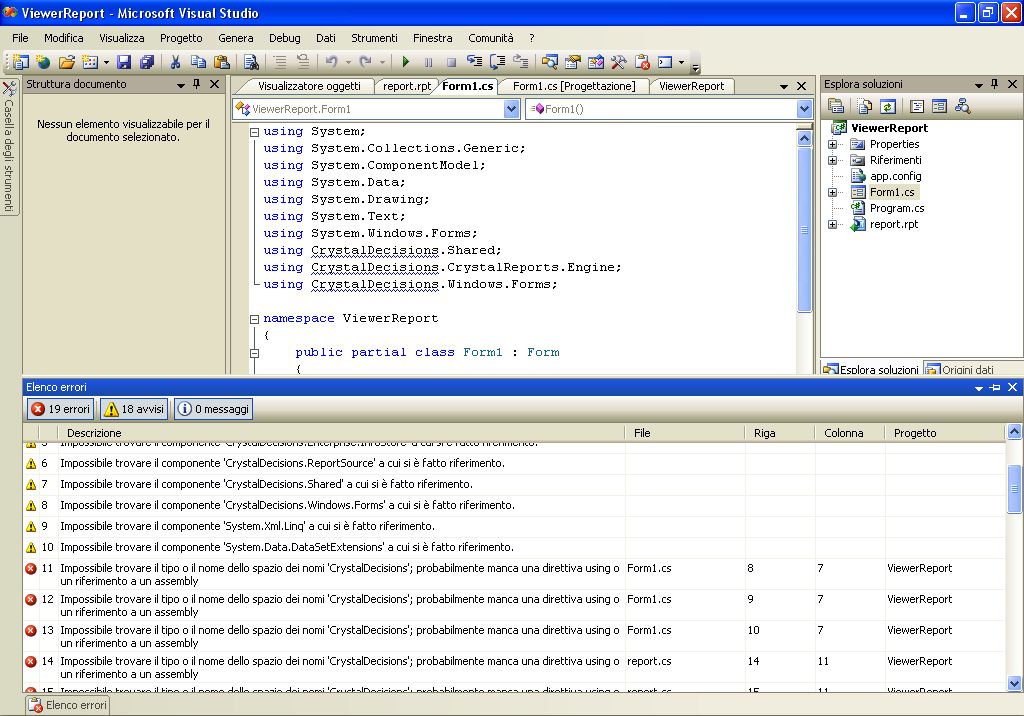Click the Paste clipboard icon
Screen dimensions: 1024x716
tap(222, 62)
